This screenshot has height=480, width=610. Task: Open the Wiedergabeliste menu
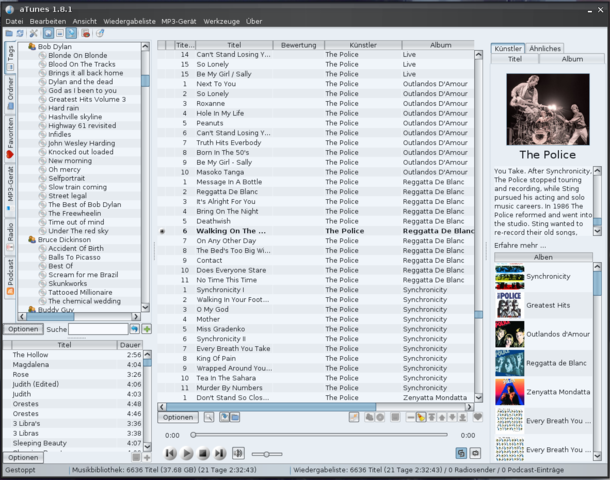click(x=129, y=21)
